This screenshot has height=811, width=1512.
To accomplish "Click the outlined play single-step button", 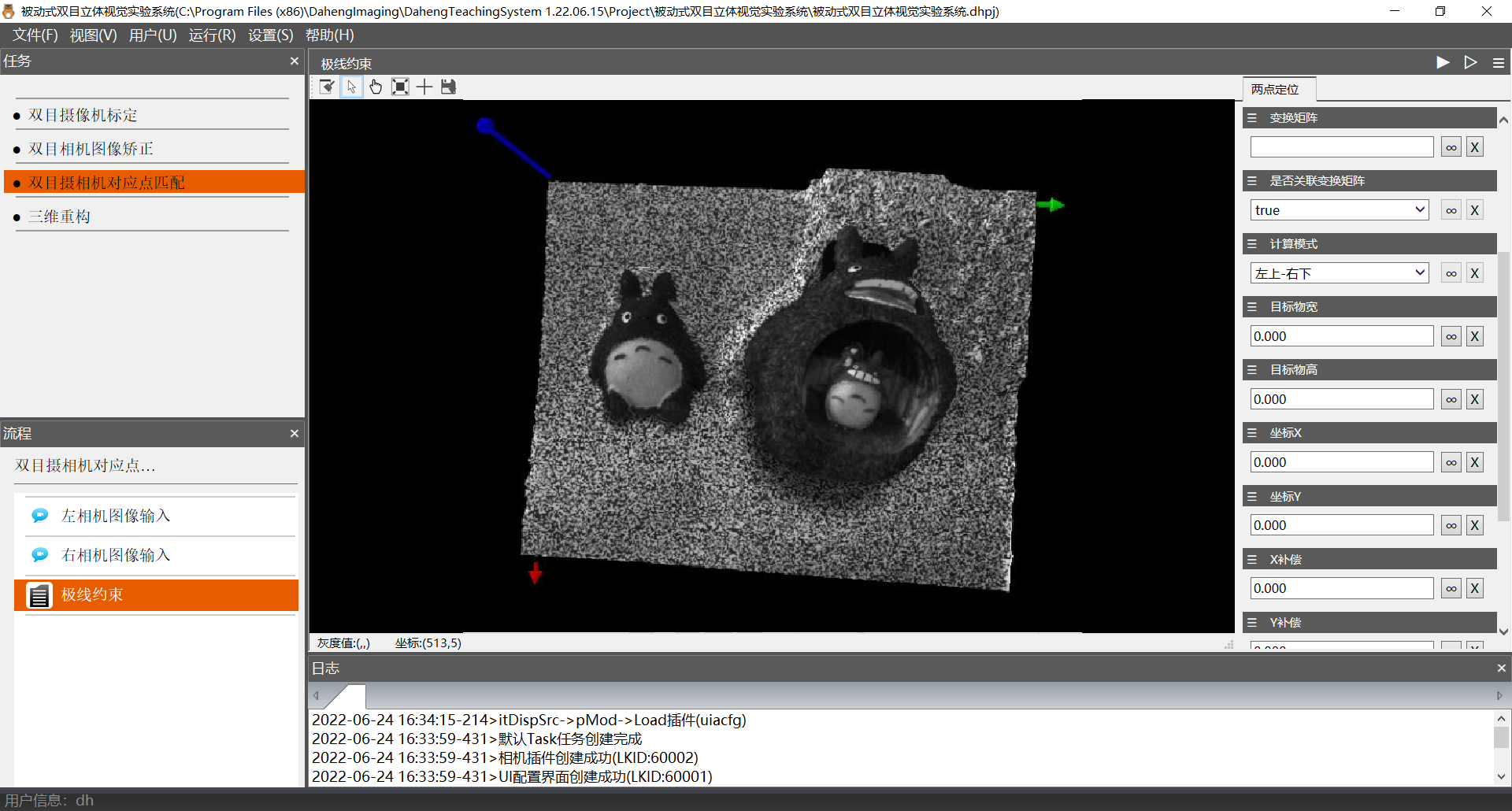I will tap(1470, 62).
